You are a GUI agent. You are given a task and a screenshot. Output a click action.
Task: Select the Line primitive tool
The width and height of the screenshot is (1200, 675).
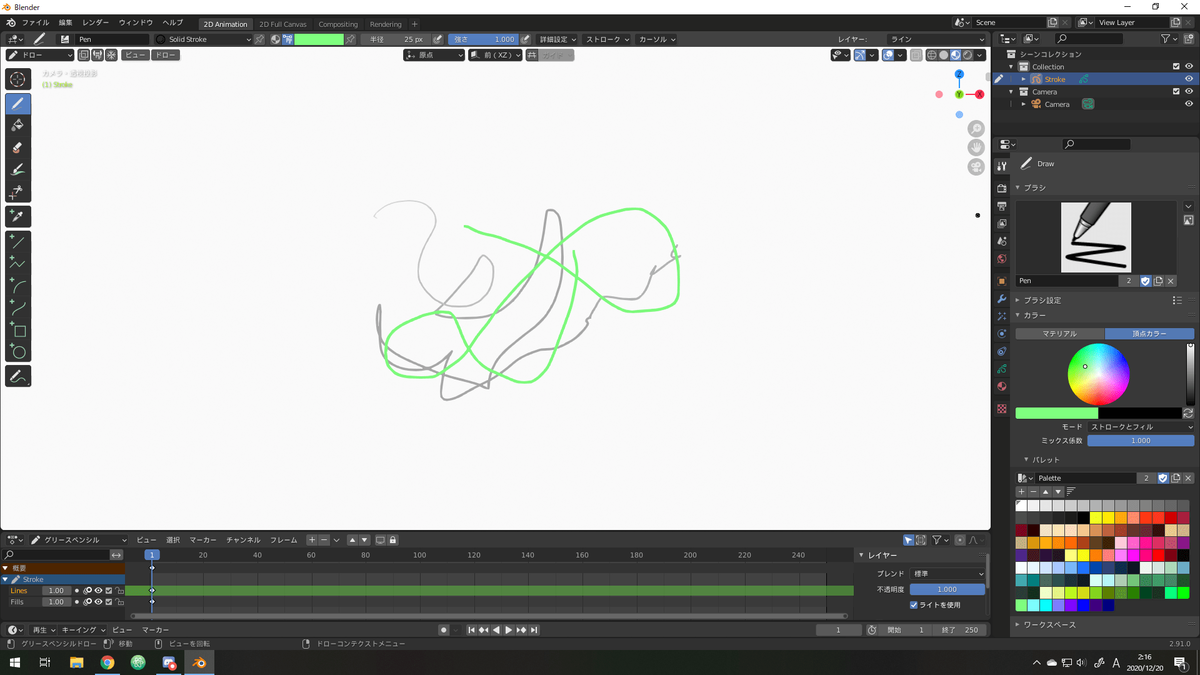click(18, 241)
